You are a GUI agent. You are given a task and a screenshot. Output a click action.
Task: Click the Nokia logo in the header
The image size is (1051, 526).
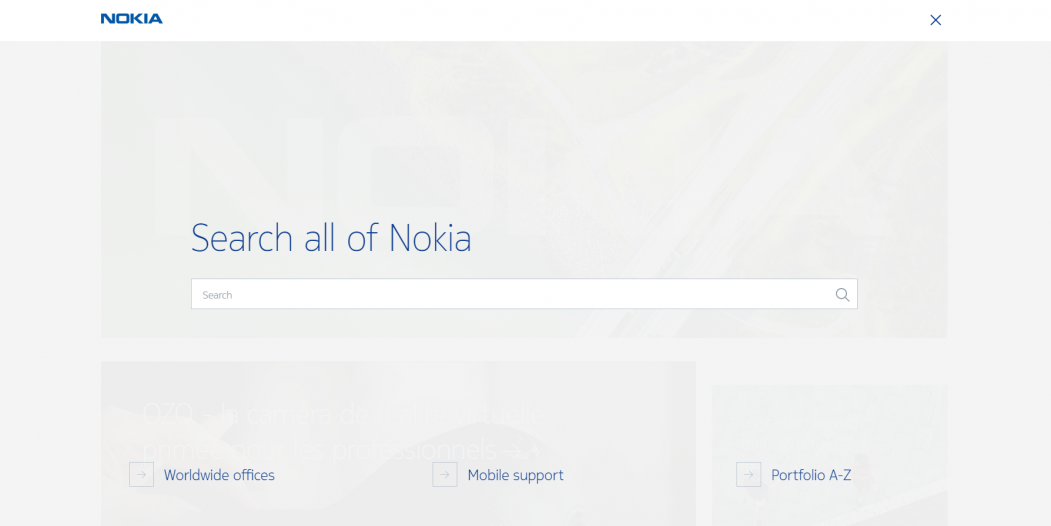(131, 19)
